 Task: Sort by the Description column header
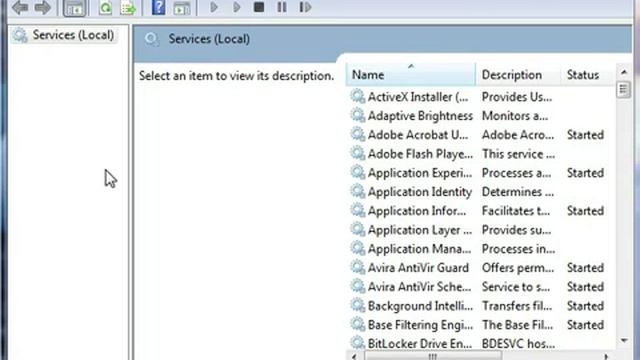coord(518,75)
